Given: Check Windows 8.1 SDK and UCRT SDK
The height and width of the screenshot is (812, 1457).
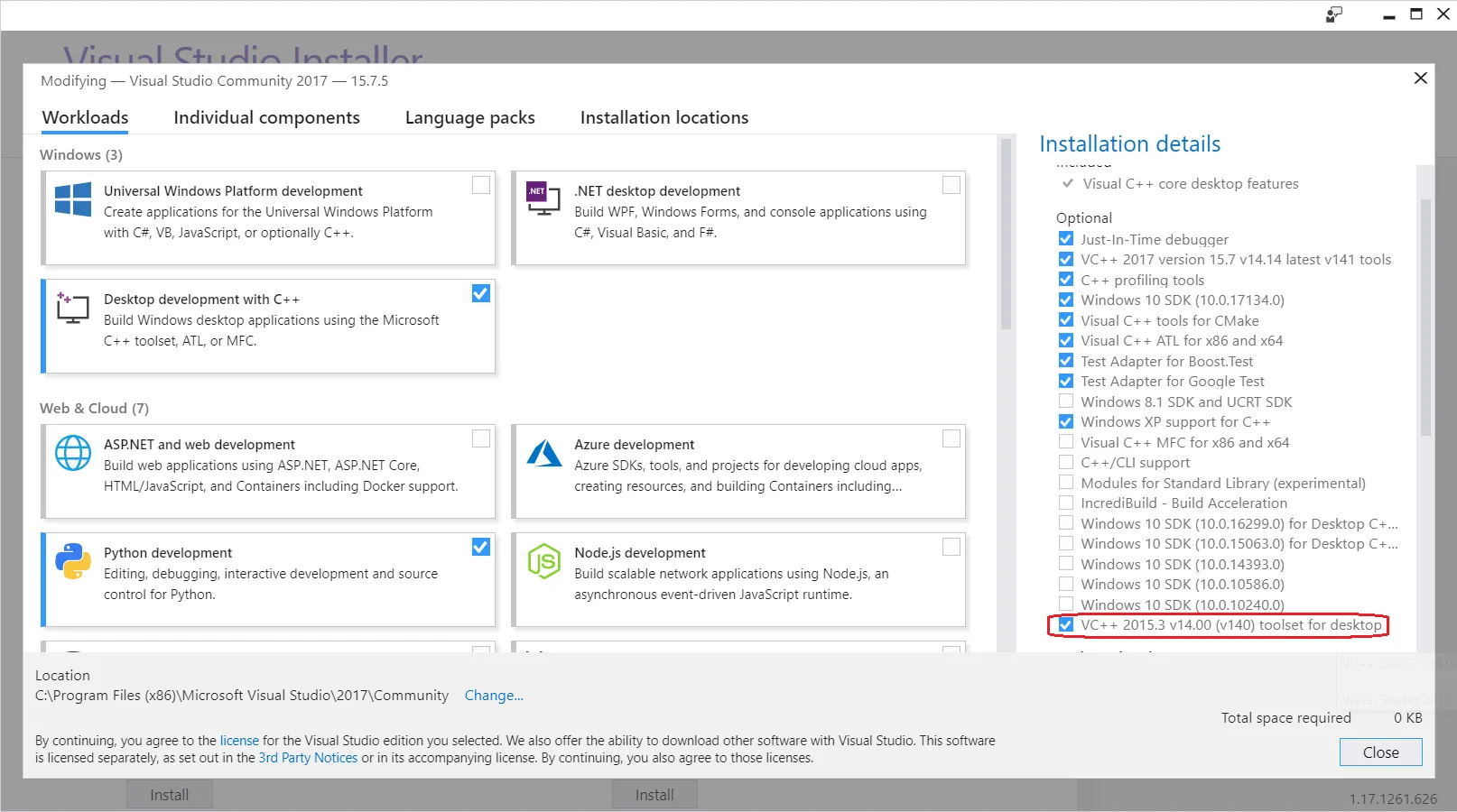Looking at the screenshot, I should point(1066,401).
